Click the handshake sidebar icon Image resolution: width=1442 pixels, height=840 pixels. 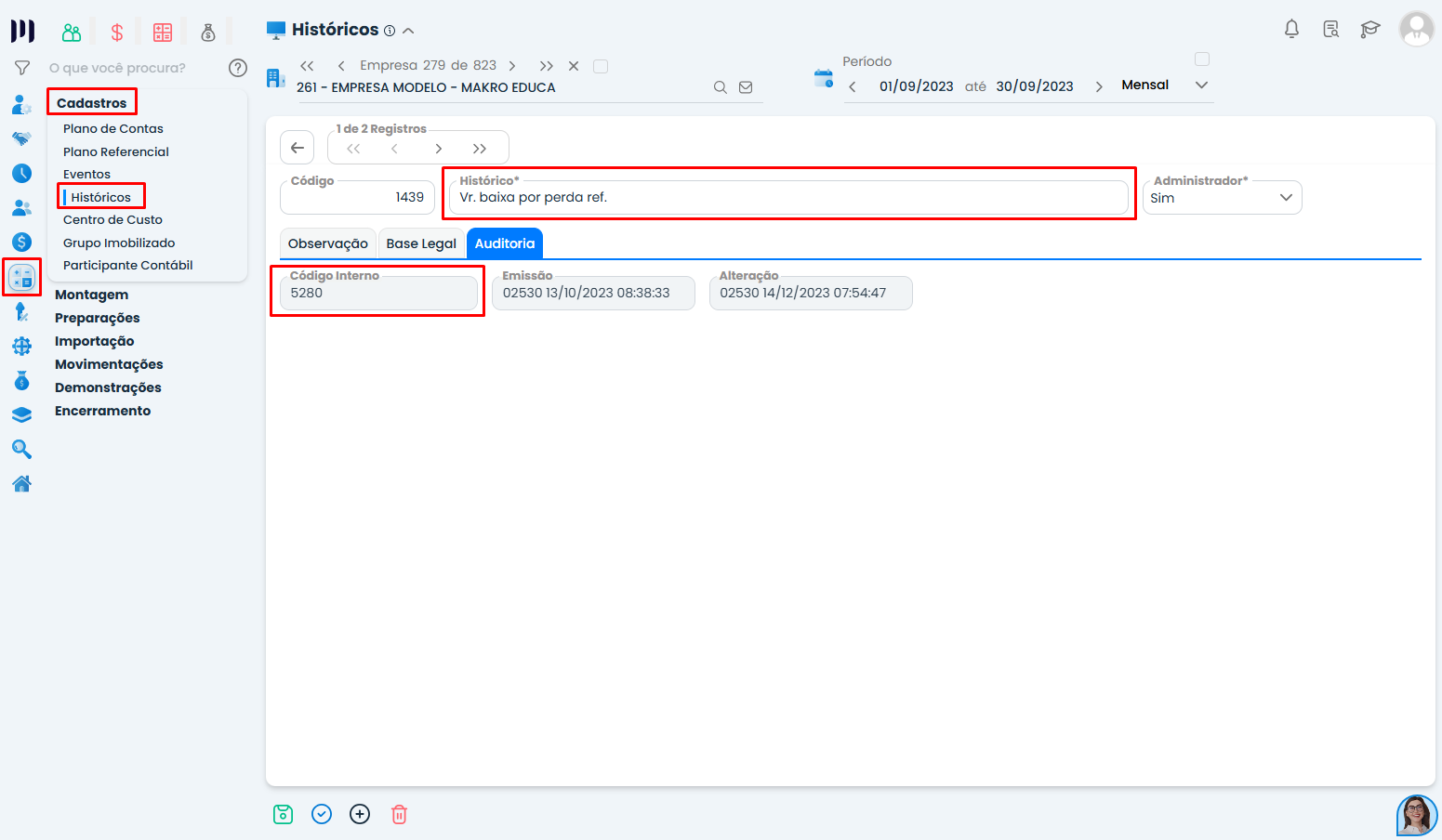(21, 138)
